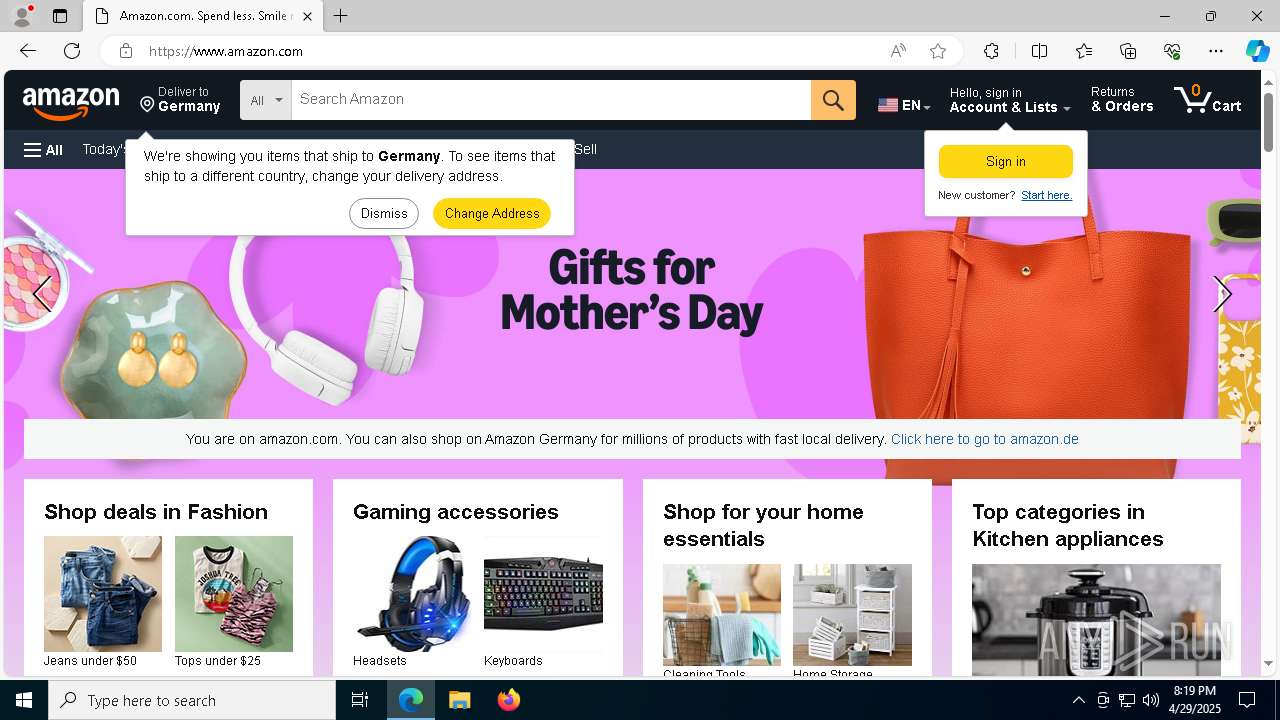The width and height of the screenshot is (1280, 720).
Task: Open Returns & Orders
Action: tap(1122, 100)
